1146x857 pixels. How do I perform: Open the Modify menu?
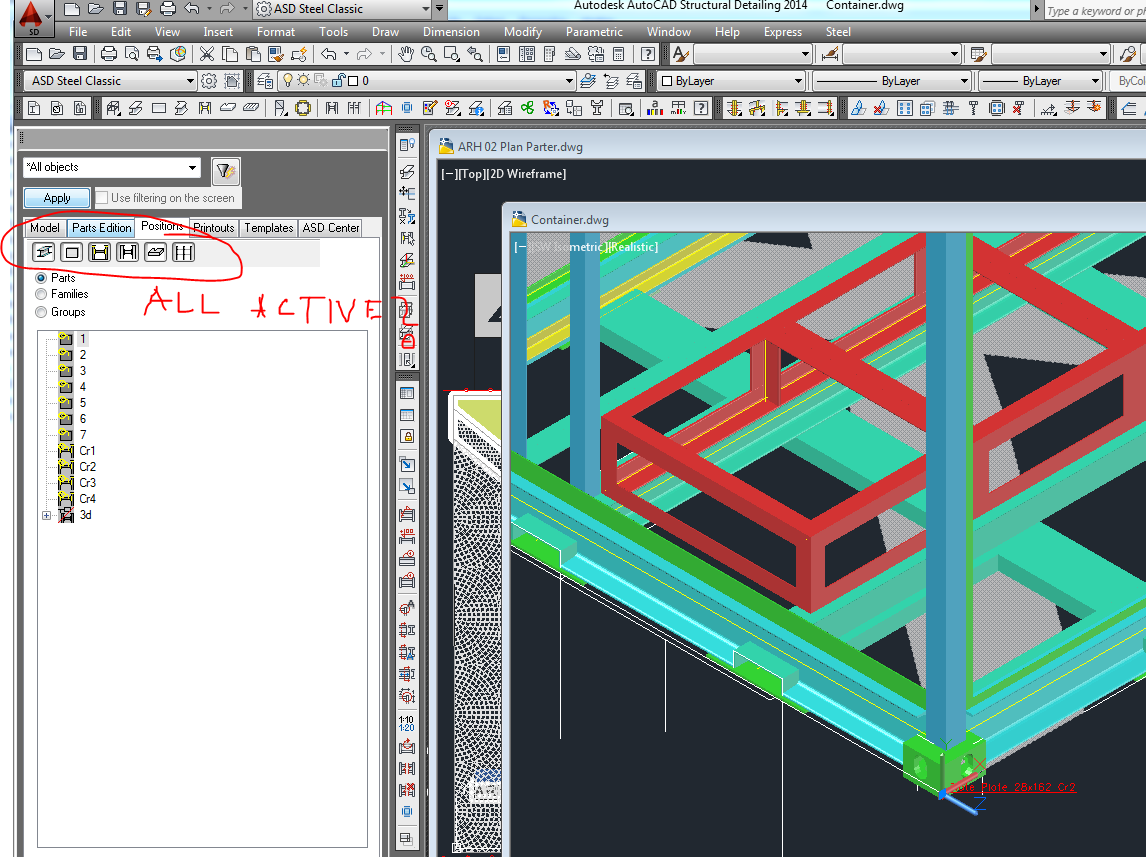(x=523, y=31)
